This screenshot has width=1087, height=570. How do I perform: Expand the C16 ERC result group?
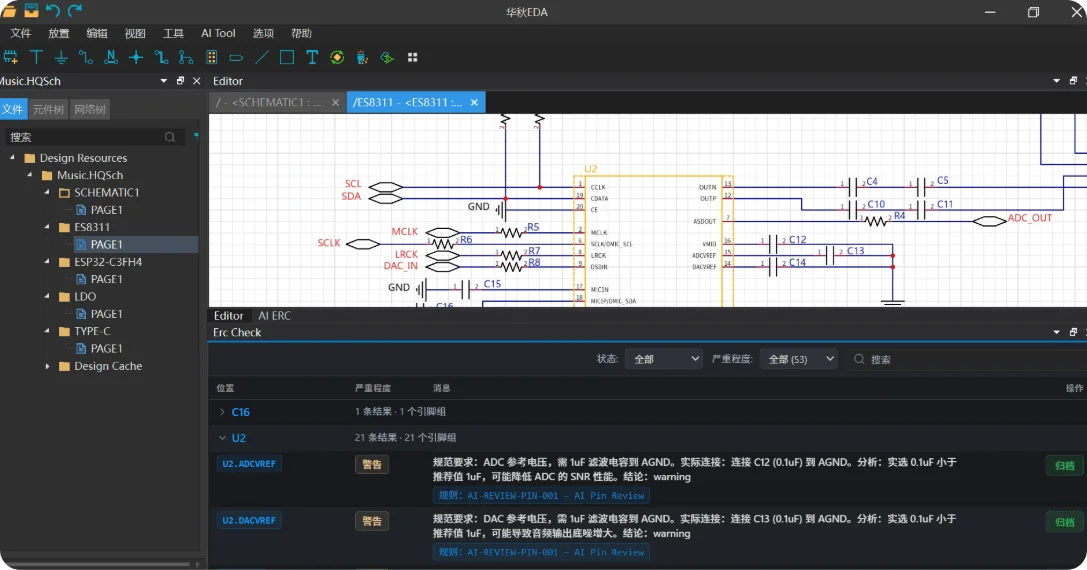(x=222, y=412)
